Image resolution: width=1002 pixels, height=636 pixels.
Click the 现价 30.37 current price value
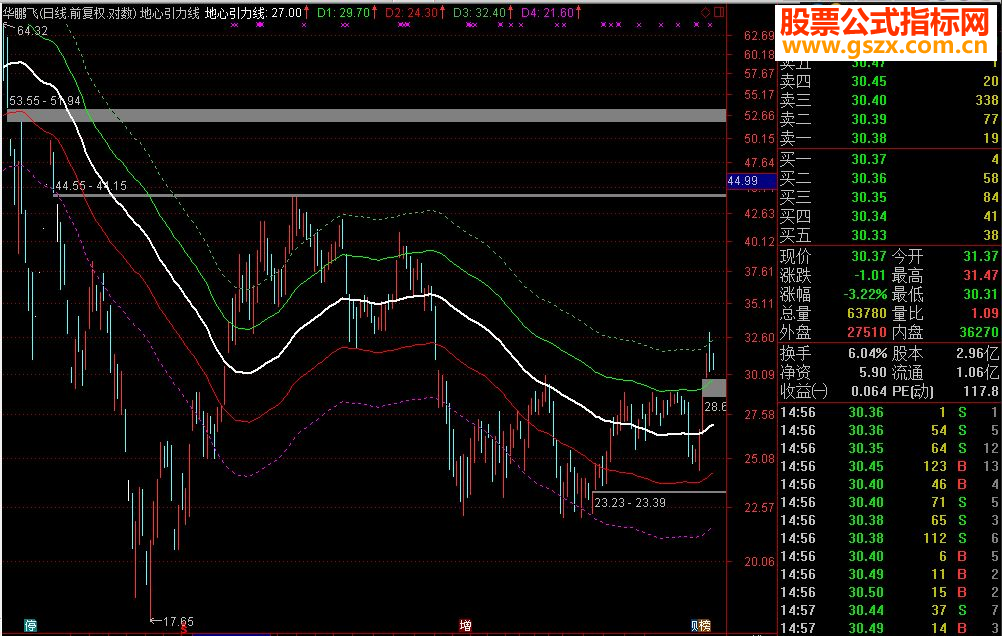tap(868, 257)
